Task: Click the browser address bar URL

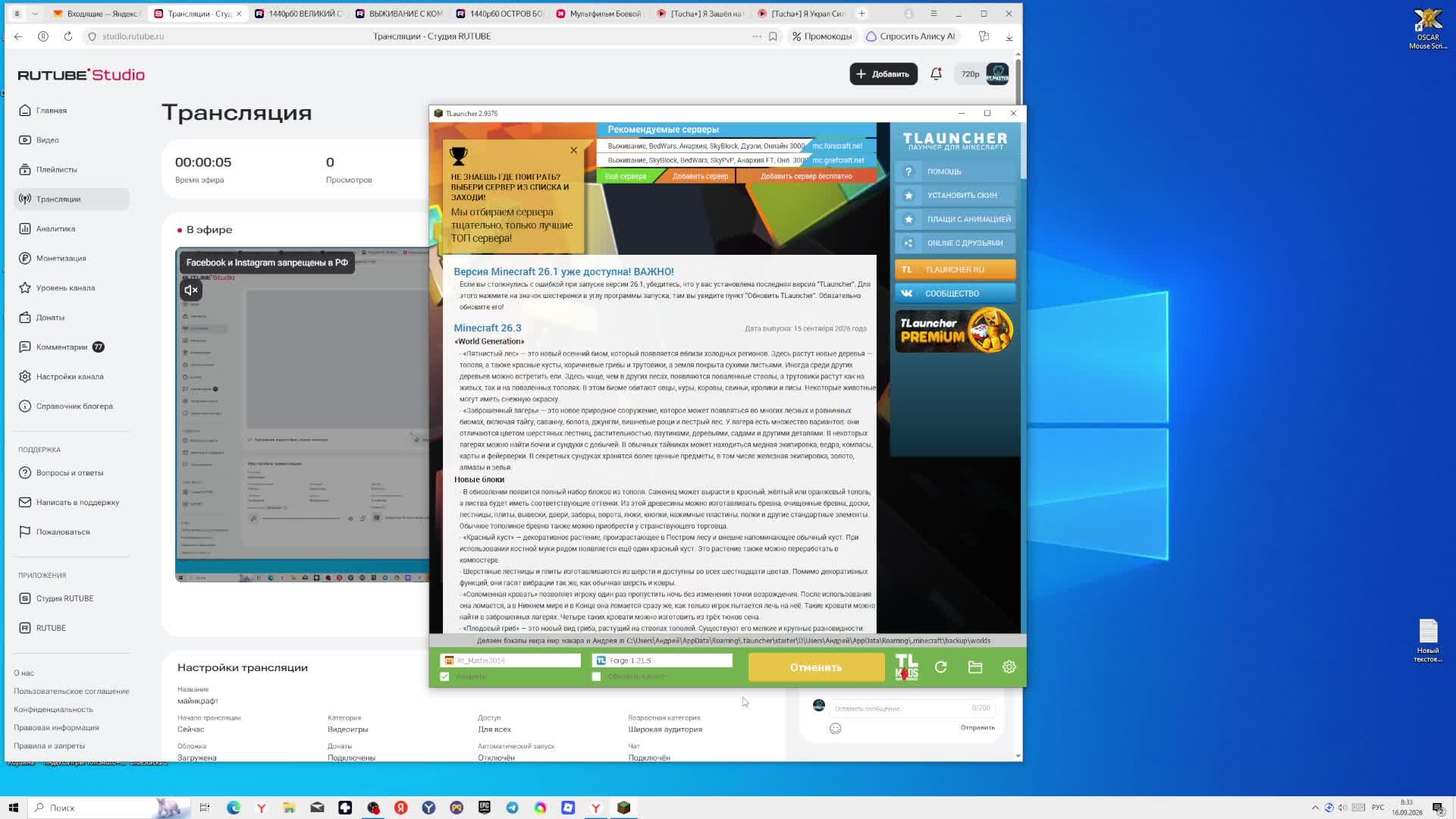Action: 133,36
